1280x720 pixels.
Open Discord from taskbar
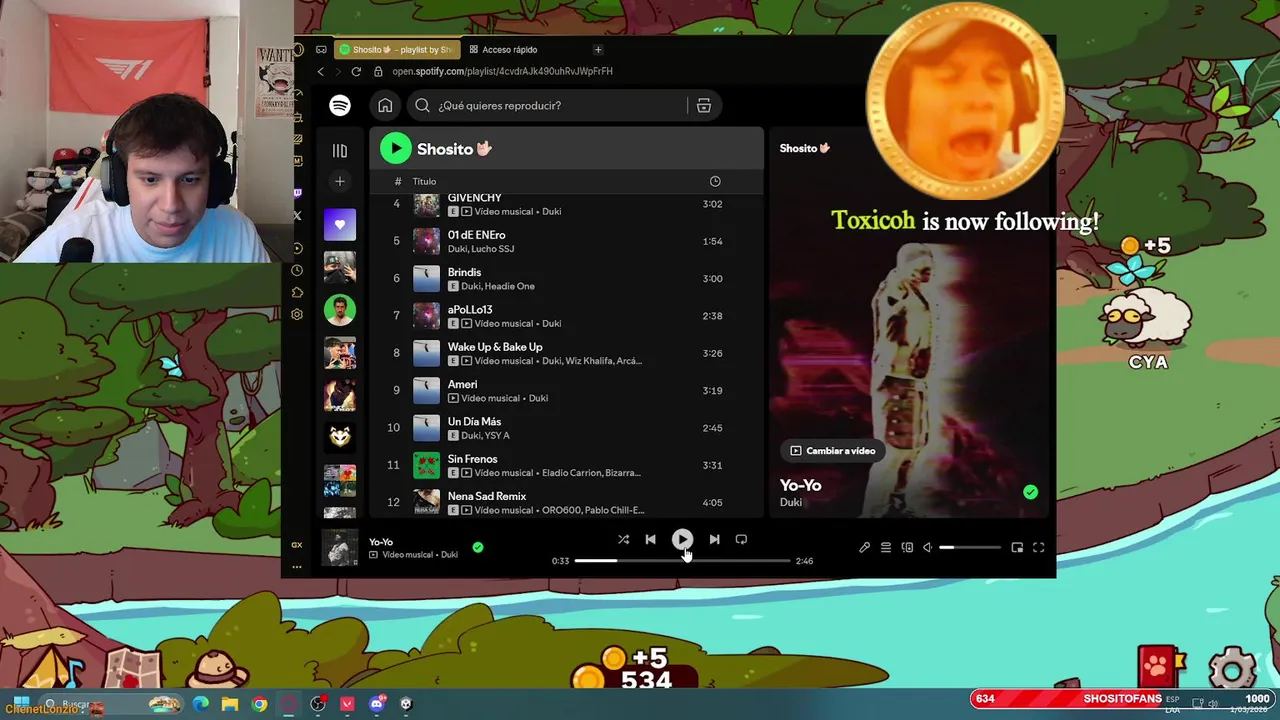(x=376, y=704)
